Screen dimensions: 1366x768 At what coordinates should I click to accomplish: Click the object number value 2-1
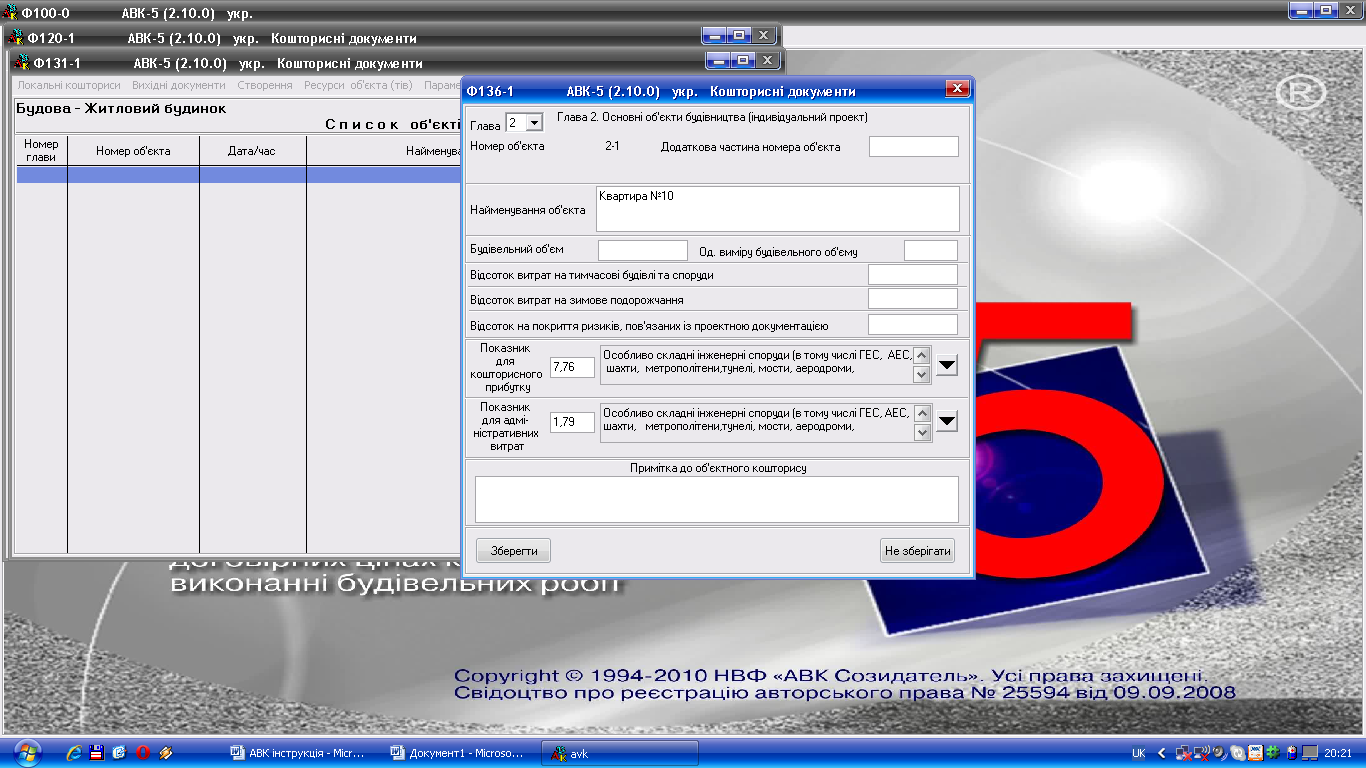click(x=613, y=147)
